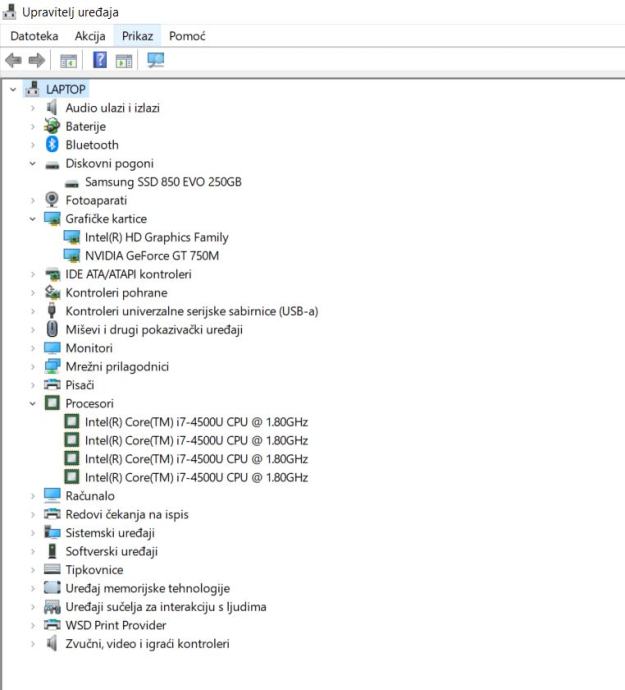Select the first Intel Core i7-4500U processor entry
This screenshot has width=625, height=690.
pos(196,422)
